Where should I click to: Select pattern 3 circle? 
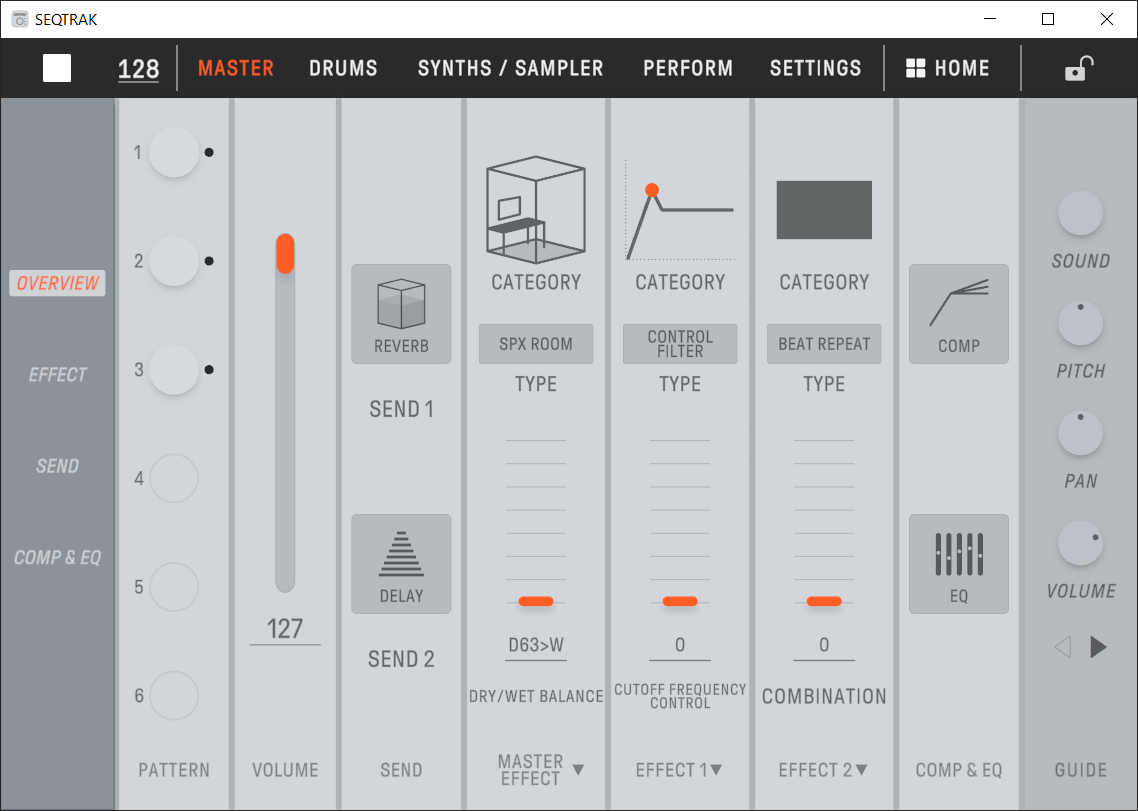pos(174,370)
